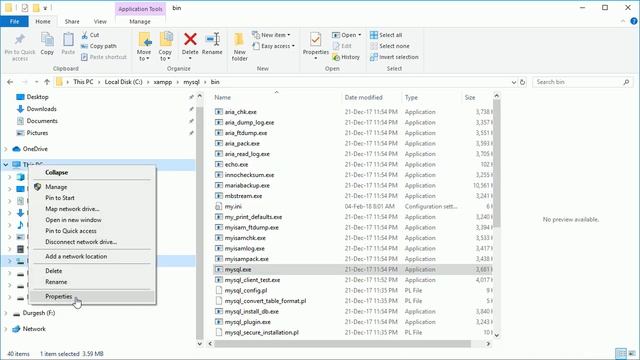Click the Paste shortcut button
The image size is (640, 360).
tap(104, 57)
